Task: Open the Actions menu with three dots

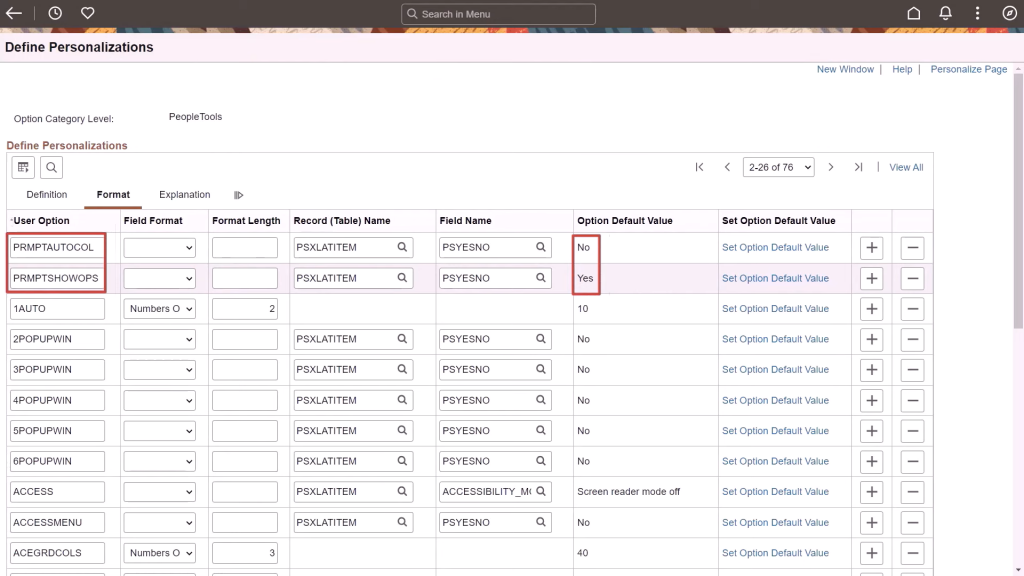Action: (977, 13)
